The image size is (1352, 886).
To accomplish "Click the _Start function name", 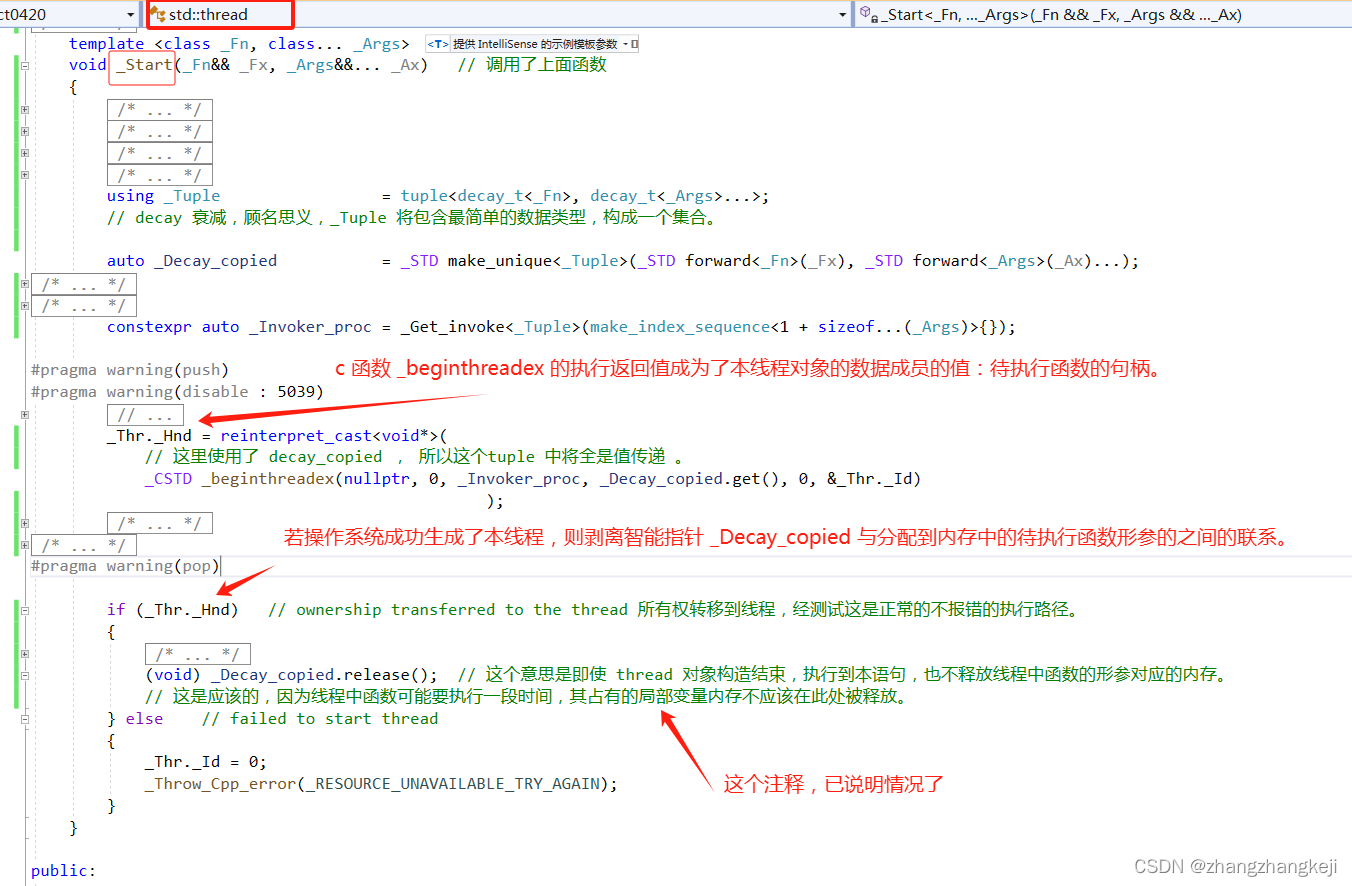I will point(144,65).
